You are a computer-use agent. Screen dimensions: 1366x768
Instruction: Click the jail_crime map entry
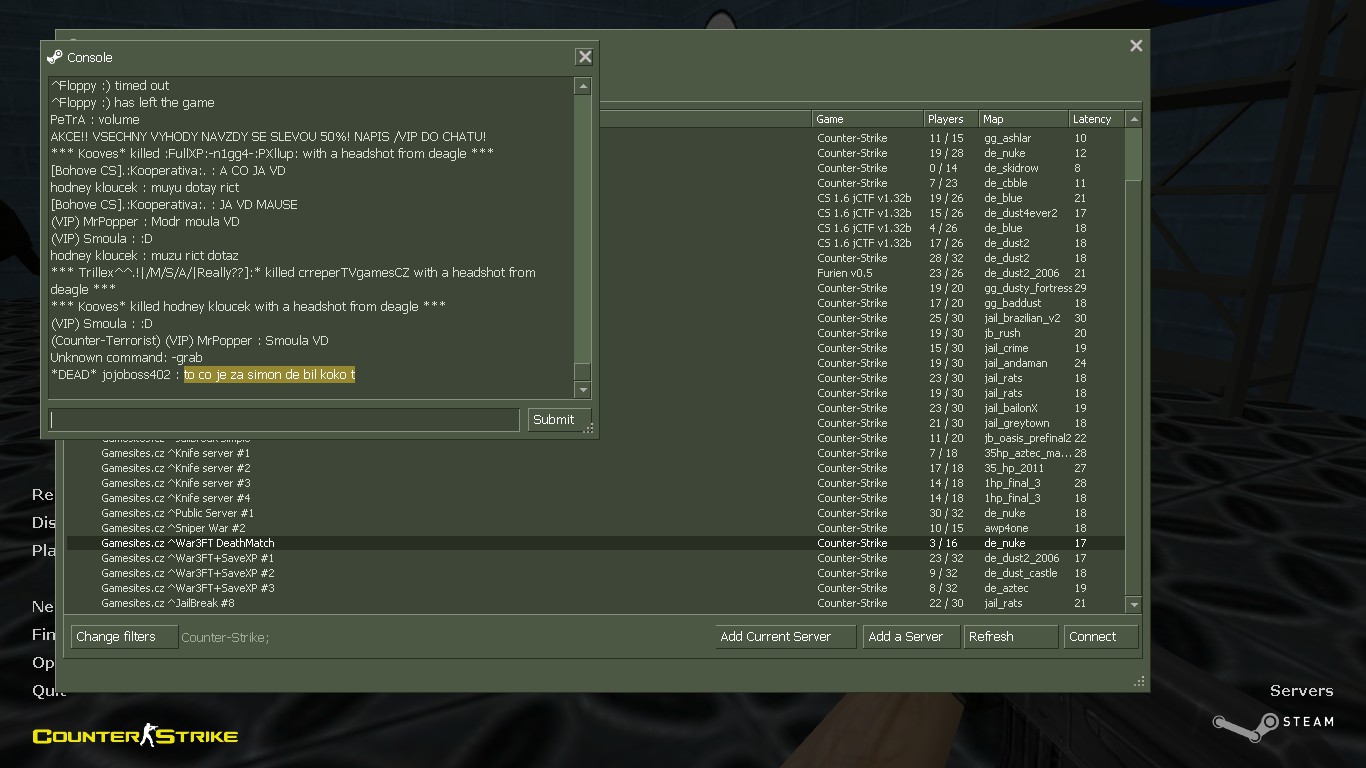click(1006, 348)
